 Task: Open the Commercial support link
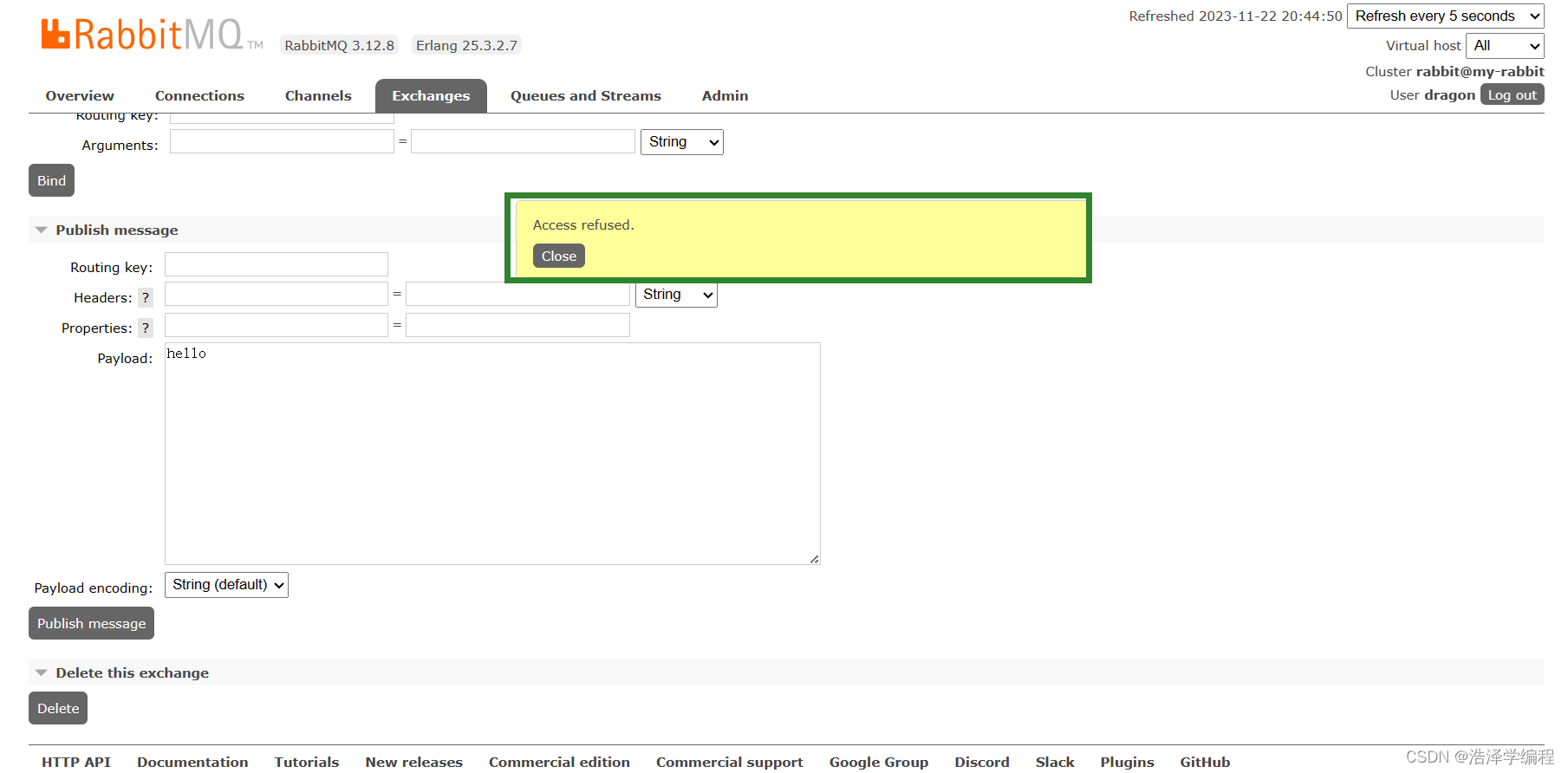click(730, 762)
